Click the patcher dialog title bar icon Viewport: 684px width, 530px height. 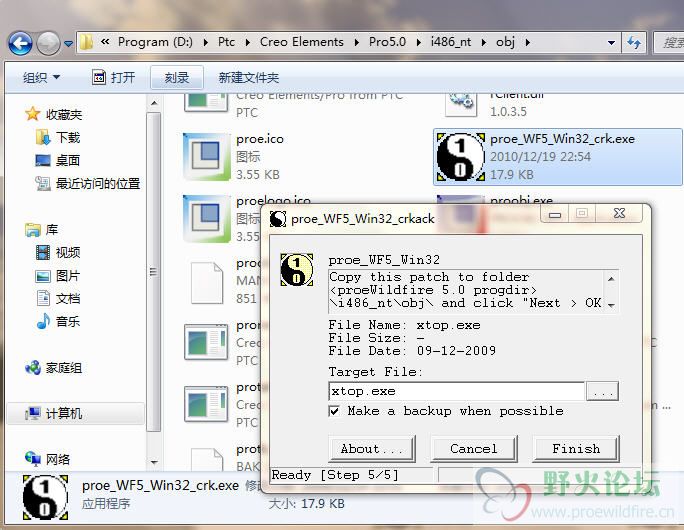(x=277, y=219)
